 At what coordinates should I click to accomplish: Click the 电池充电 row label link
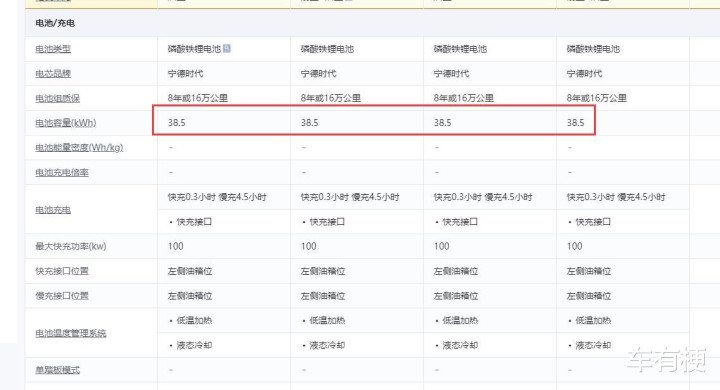click(x=53, y=209)
